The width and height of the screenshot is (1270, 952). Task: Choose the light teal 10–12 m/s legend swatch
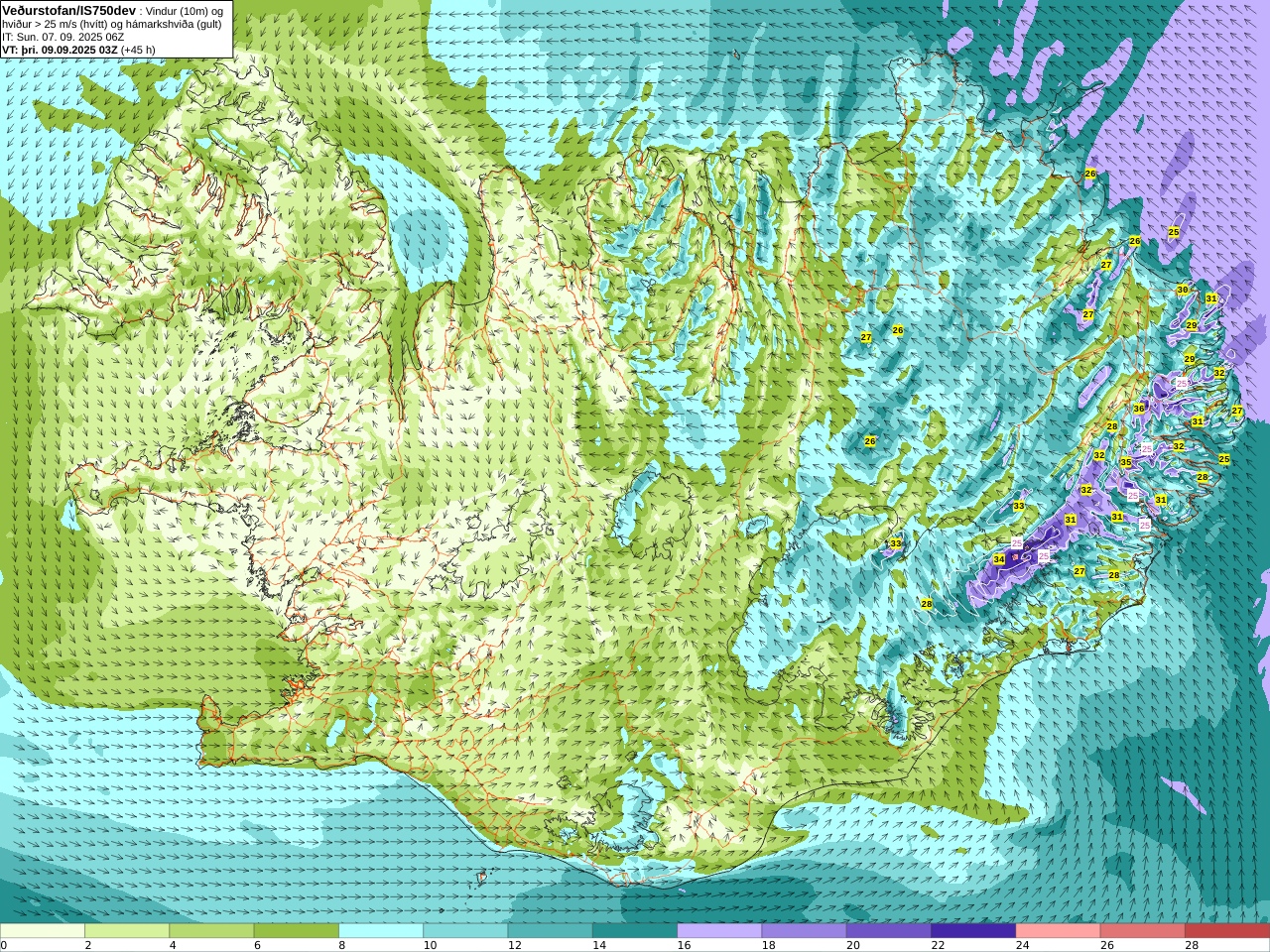pos(465,930)
